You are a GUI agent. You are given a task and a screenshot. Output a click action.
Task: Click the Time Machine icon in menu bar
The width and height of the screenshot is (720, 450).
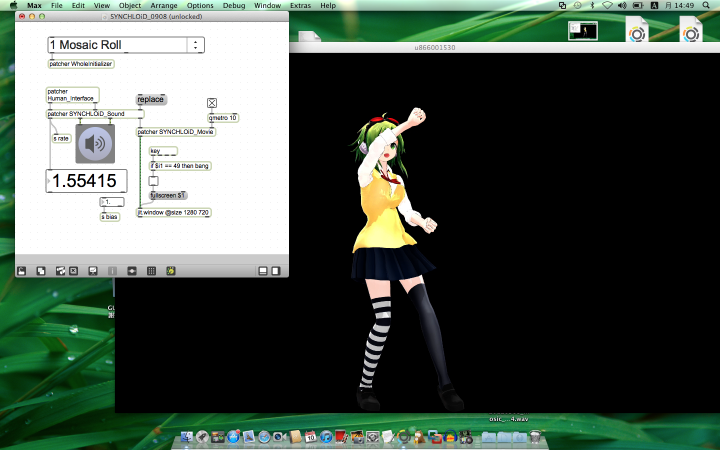(577, 6)
